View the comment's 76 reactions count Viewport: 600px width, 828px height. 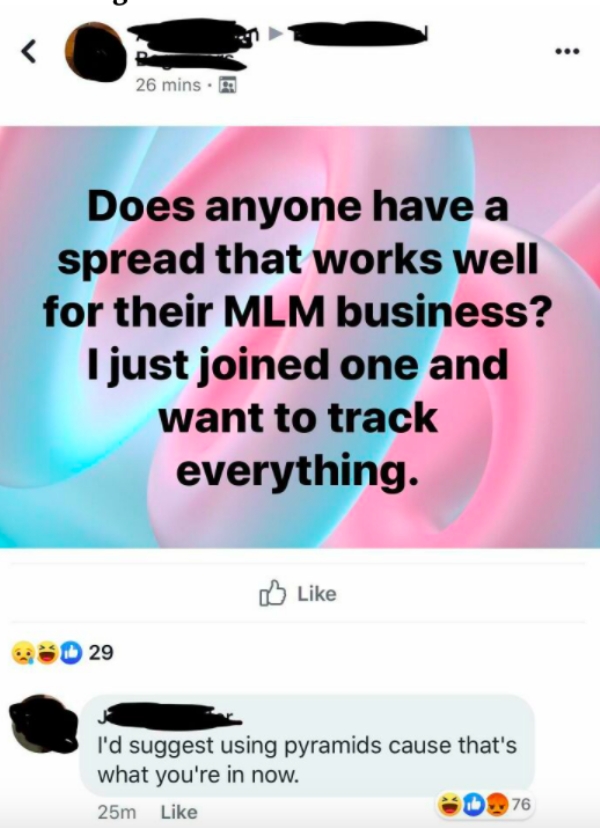(521, 804)
